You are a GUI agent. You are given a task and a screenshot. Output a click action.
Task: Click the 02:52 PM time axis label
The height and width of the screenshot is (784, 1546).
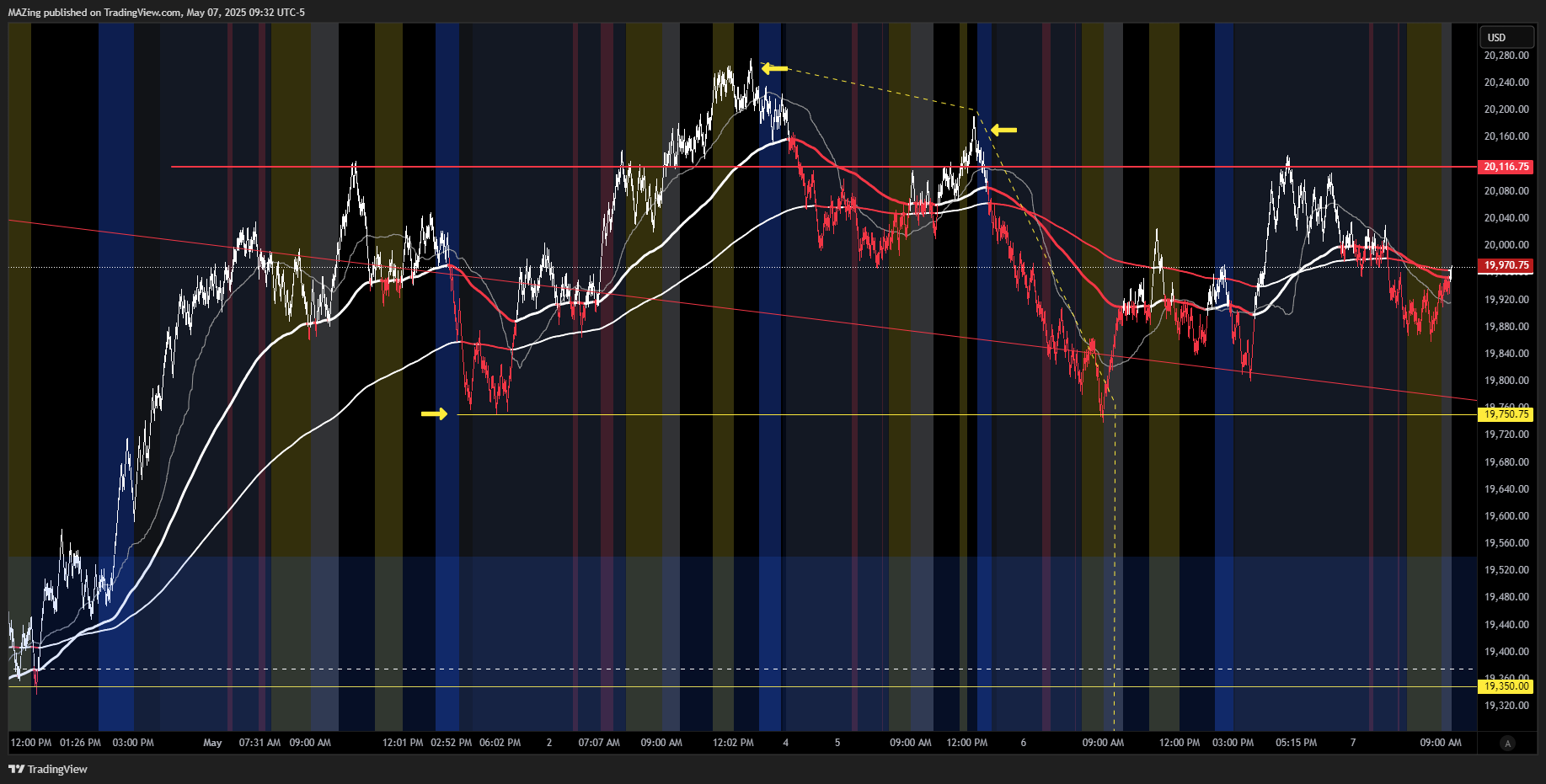[x=451, y=743]
